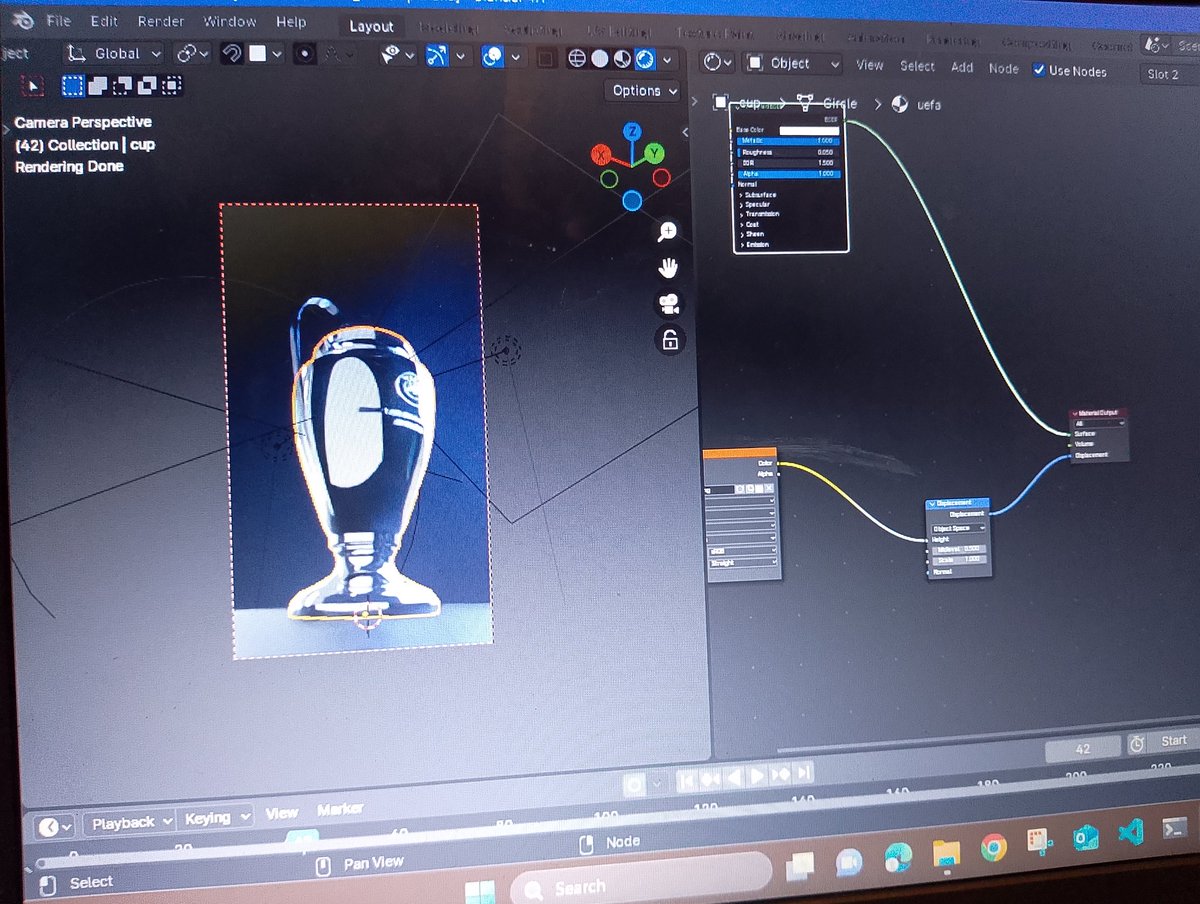
Task: Toggle snapping magnet icon
Action: pos(231,53)
